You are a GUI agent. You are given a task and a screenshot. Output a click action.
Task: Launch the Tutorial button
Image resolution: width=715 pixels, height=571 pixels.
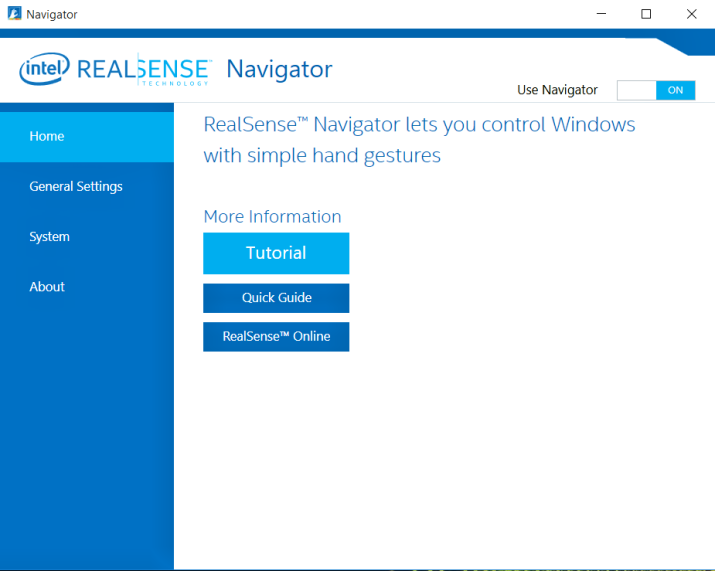pyautogui.click(x=276, y=253)
